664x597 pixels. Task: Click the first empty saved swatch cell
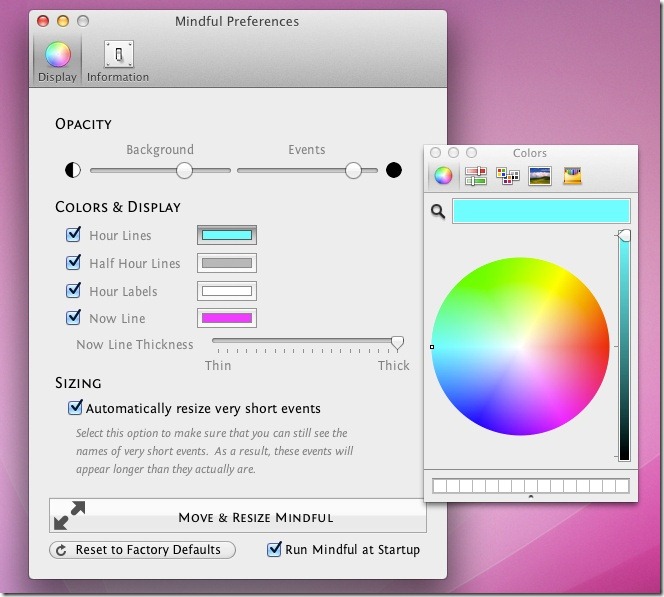click(x=440, y=486)
